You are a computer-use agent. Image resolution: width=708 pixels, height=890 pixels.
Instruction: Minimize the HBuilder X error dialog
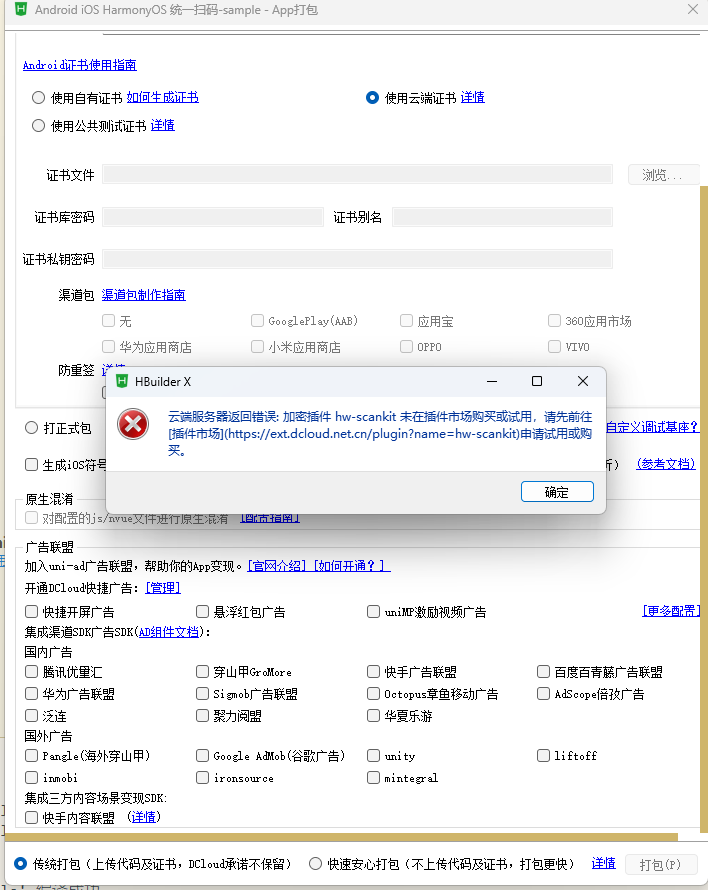pos(492,381)
